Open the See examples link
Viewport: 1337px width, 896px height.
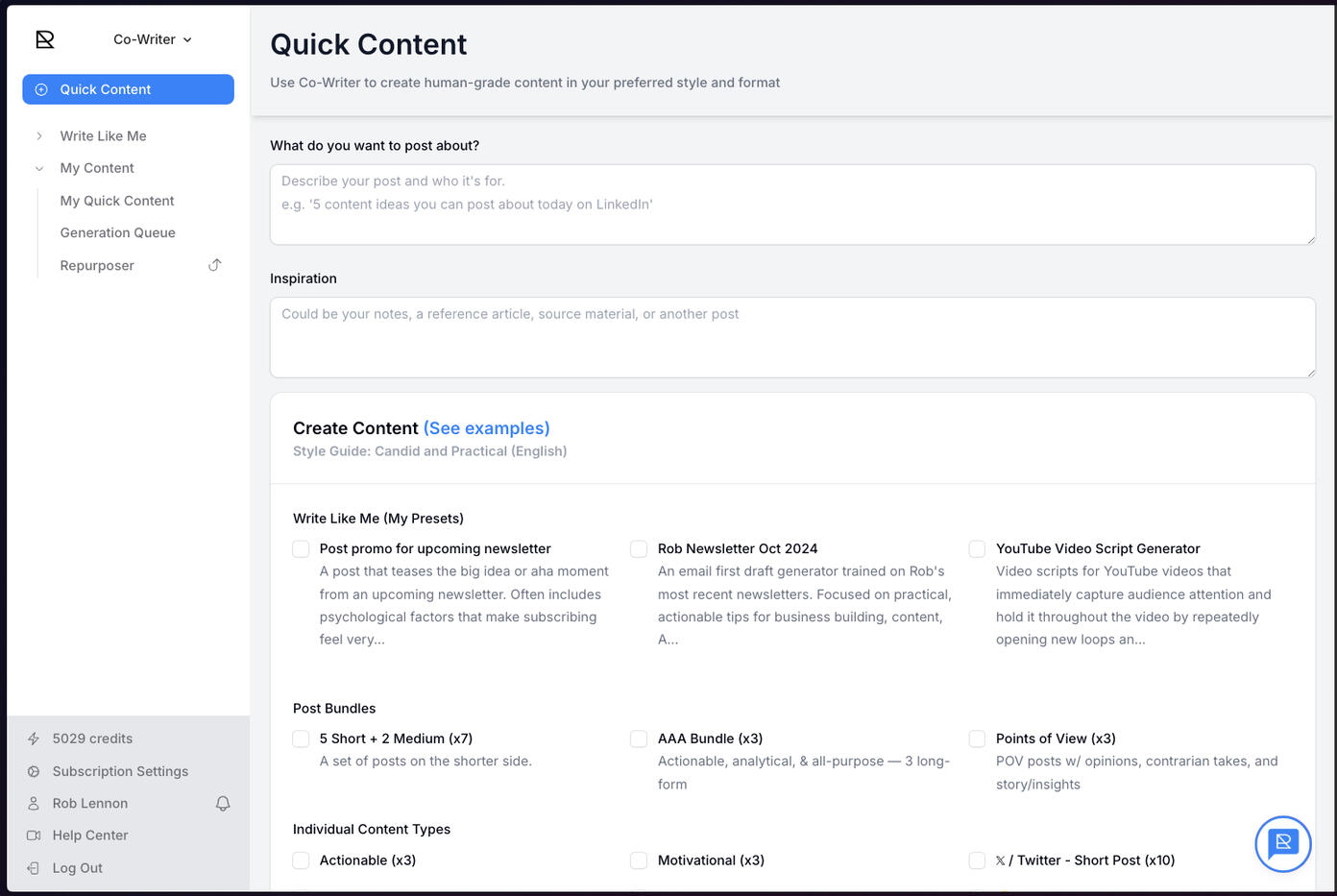[486, 428]
